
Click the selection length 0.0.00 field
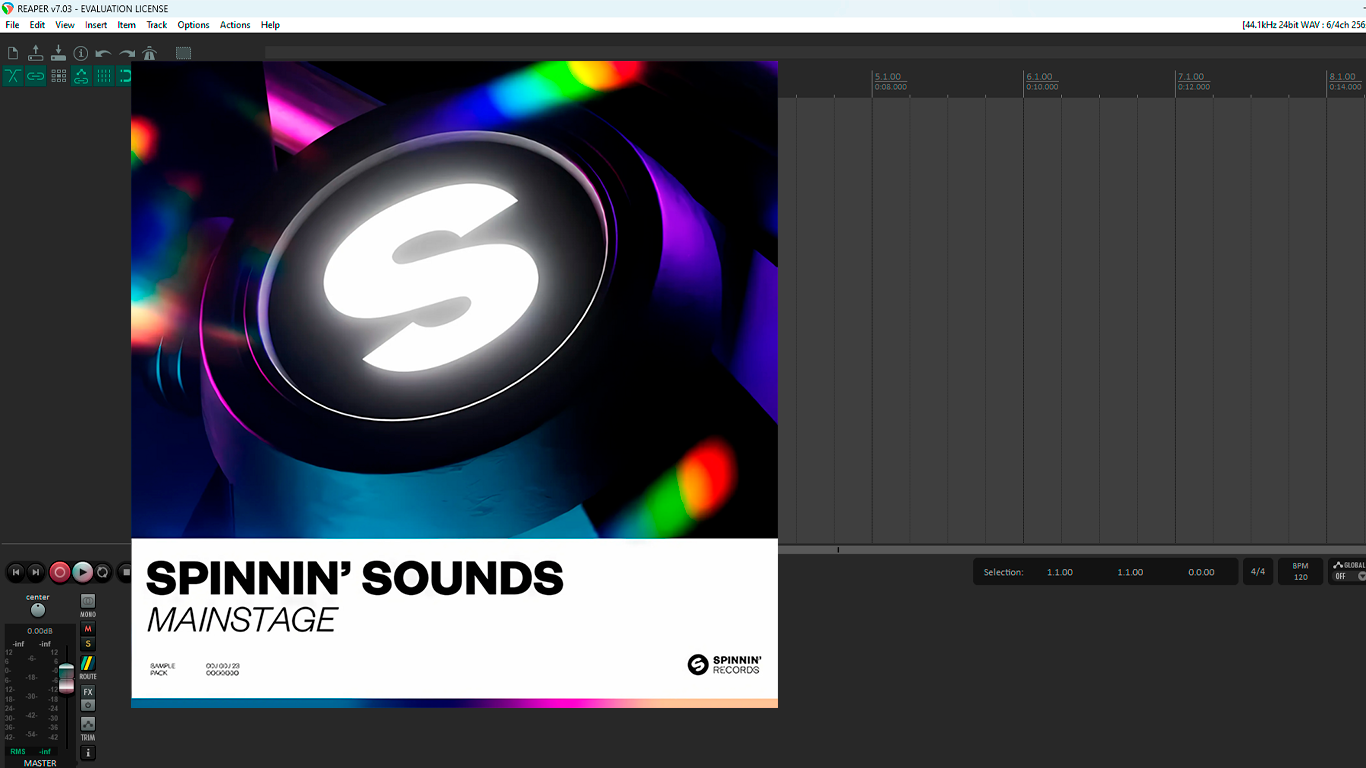click(x=1201, y=572)
